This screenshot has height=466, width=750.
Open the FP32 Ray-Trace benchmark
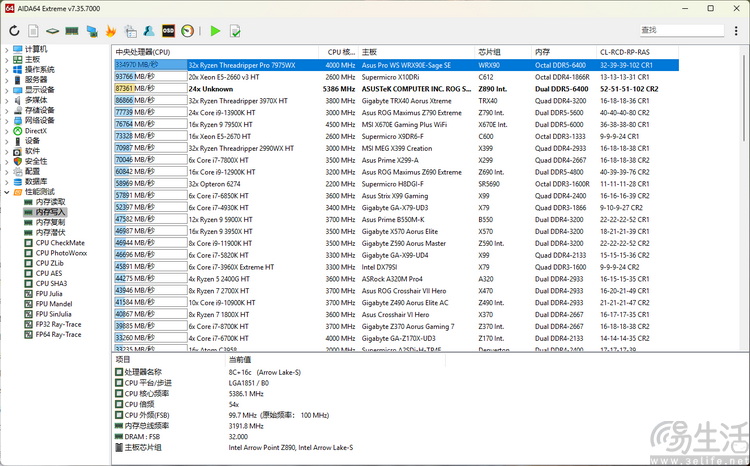58,324
